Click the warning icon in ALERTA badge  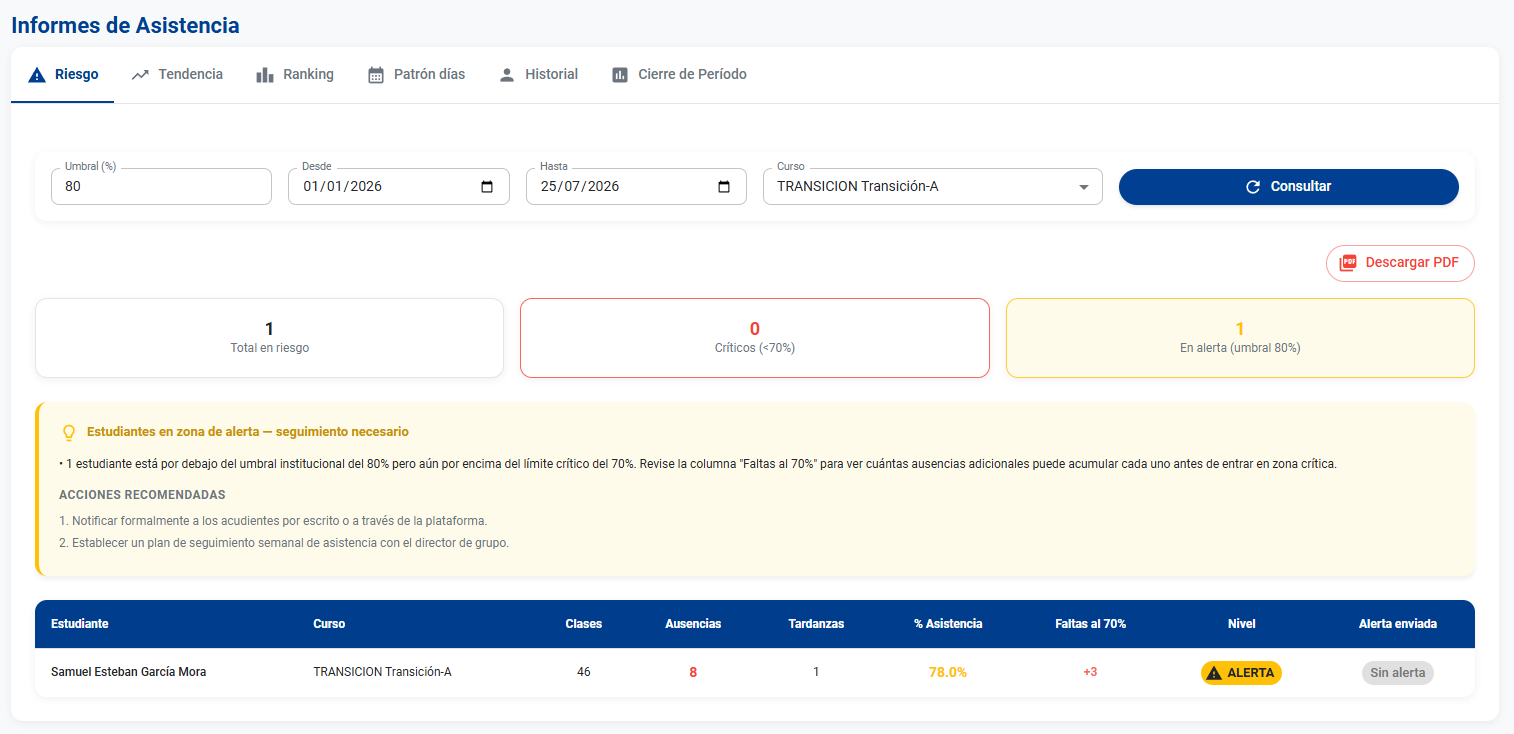[x=1214, y=673]
